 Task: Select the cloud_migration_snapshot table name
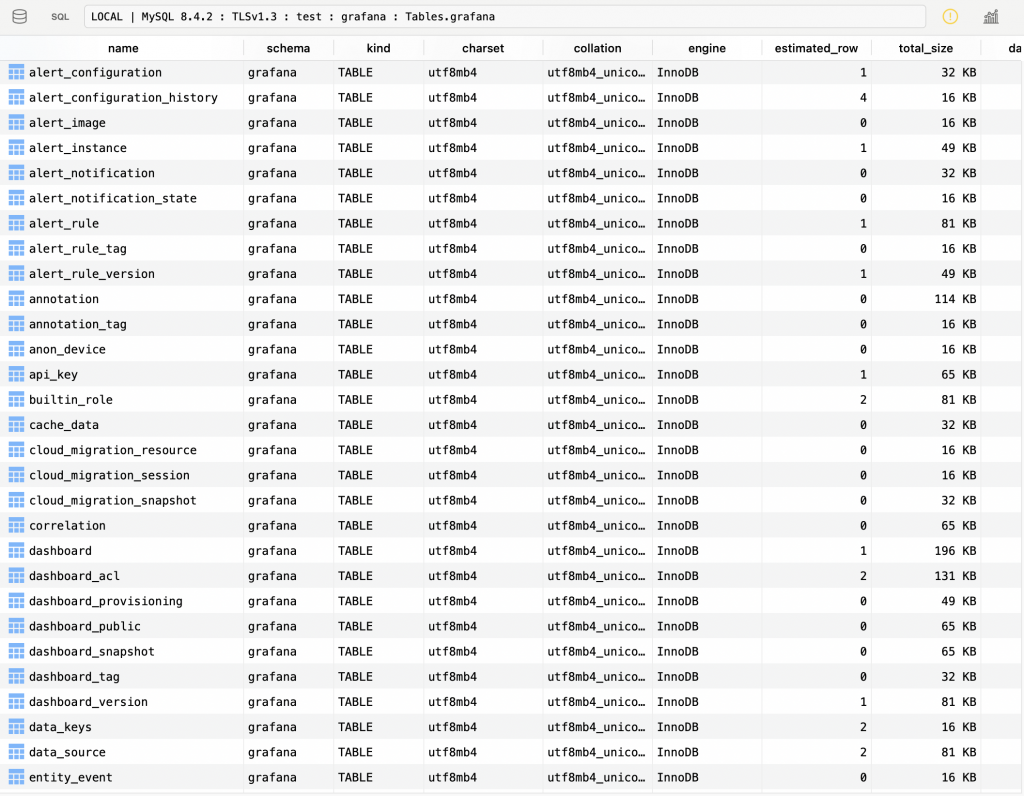[113, 501]
